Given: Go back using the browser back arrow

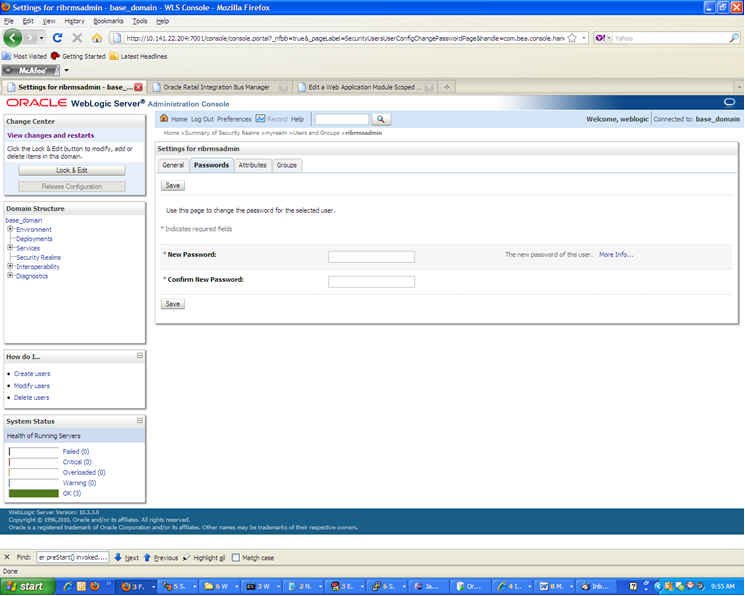Looking at the screenshot, I should click(13, 38).
